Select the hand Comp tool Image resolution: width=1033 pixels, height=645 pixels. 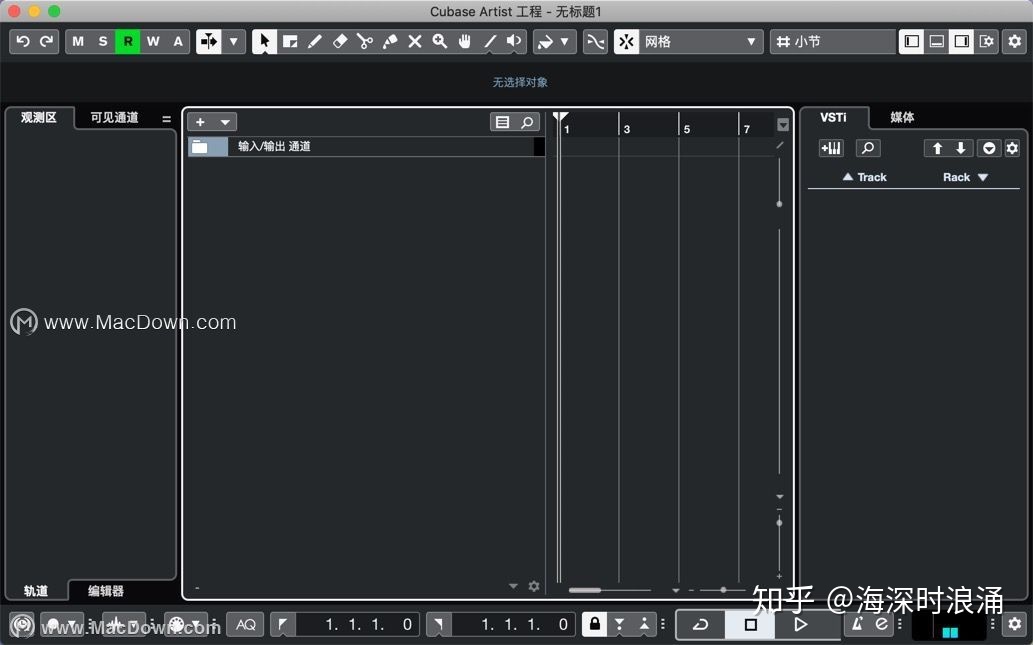click(x=464, y=42)
